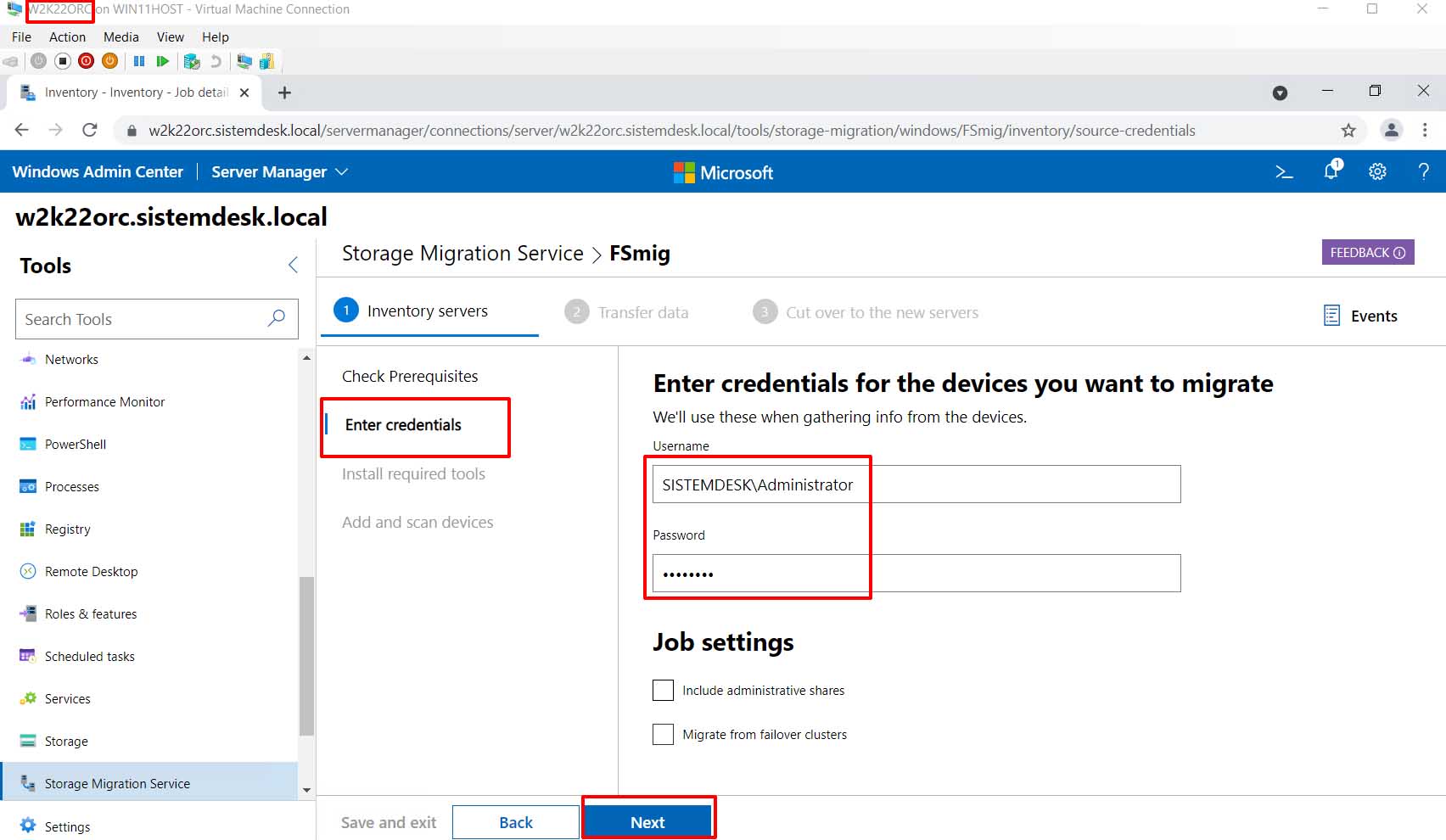Focus the Username field
The height and width of the screenshot is (840, 1446).
916,484
